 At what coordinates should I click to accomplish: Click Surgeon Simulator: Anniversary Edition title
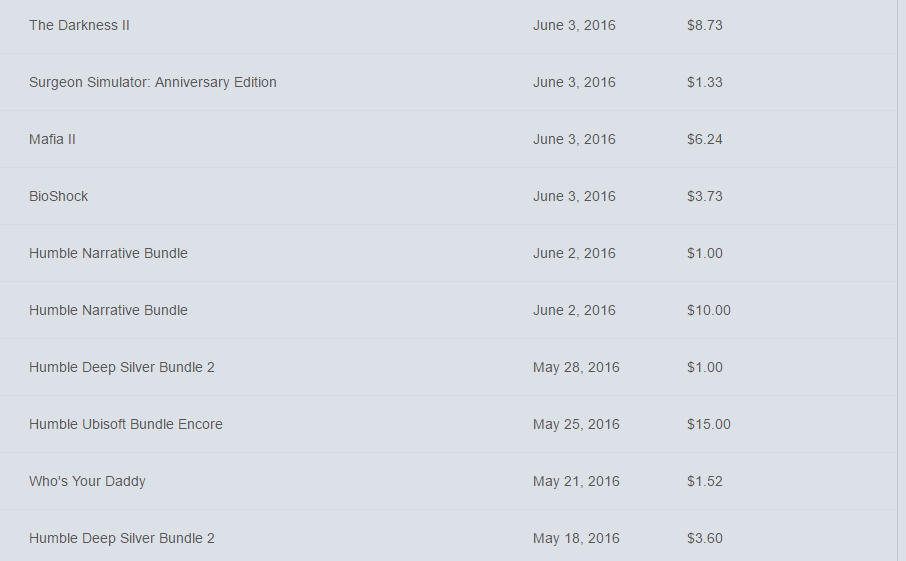(x=152, y=82)
